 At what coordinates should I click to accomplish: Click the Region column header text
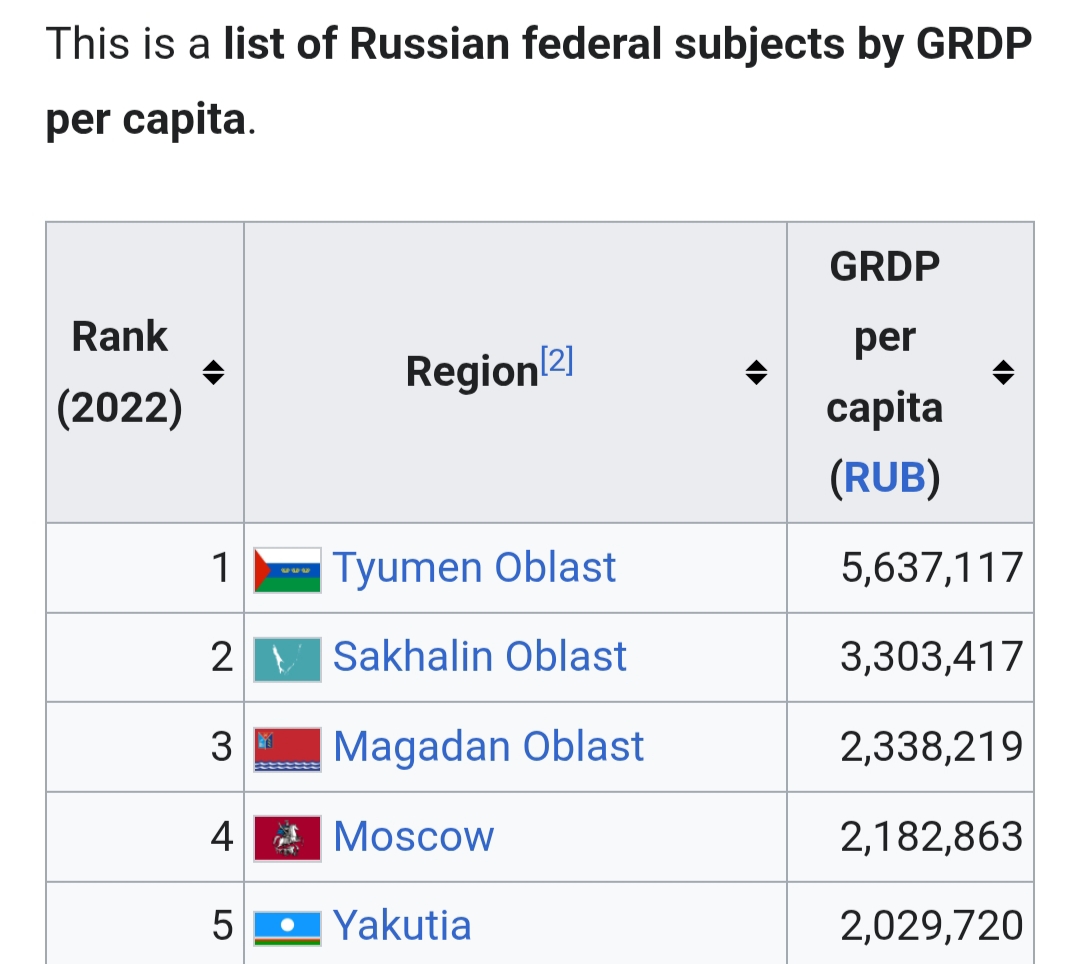(x=471, y=373)
